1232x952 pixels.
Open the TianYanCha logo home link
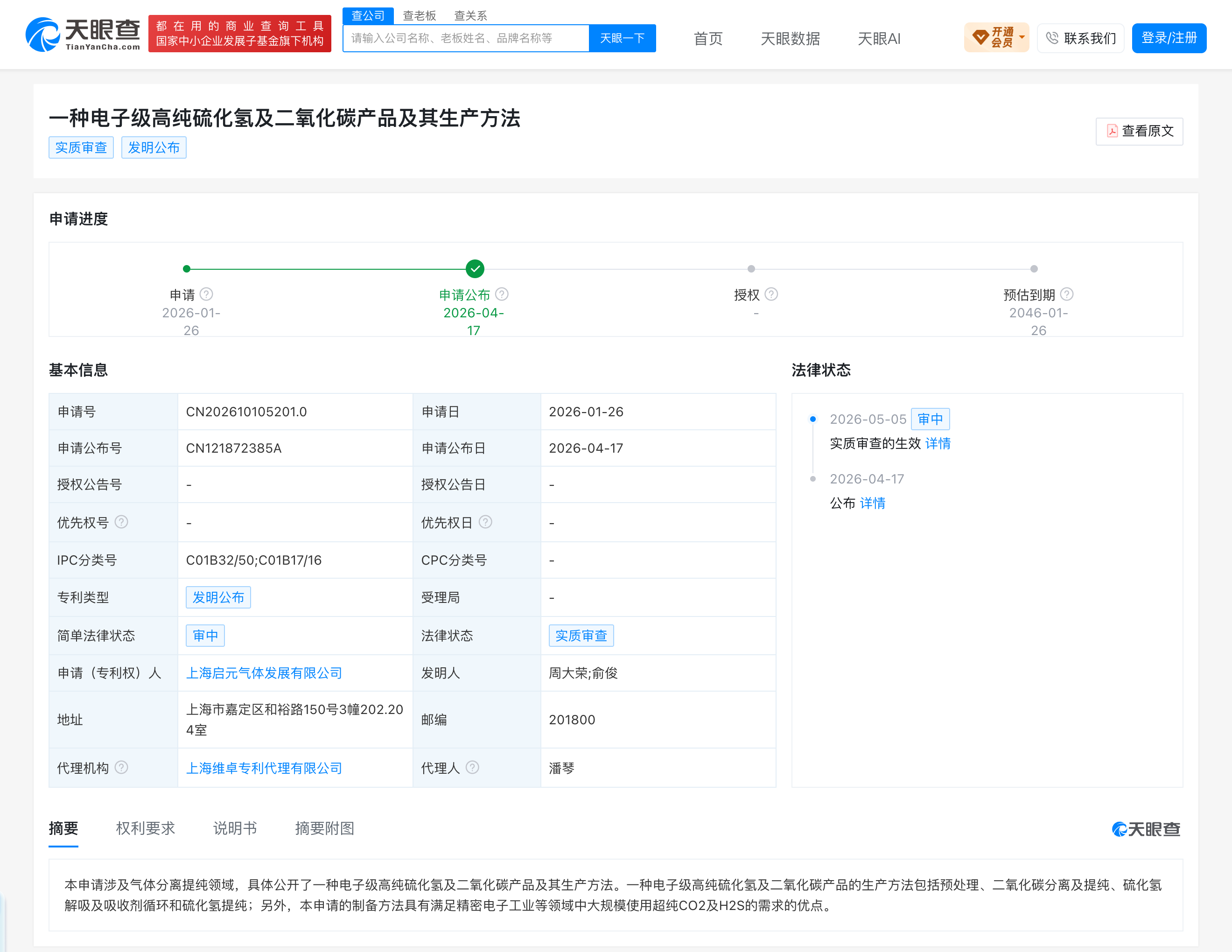pyautogui.click(x=83, y=34)
